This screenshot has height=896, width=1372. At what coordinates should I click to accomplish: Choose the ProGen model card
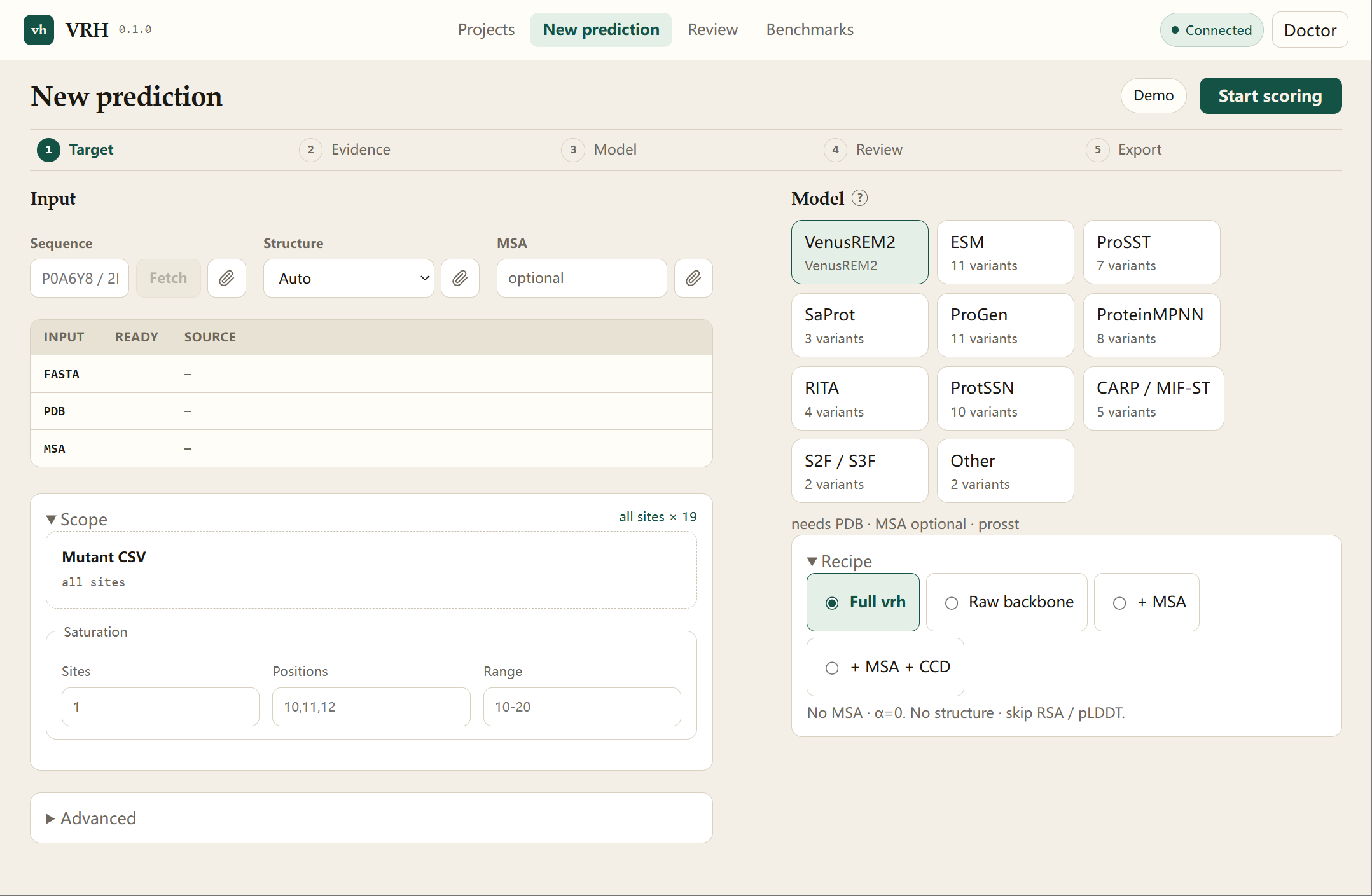pyautogui.click(x=1005, y=325)
